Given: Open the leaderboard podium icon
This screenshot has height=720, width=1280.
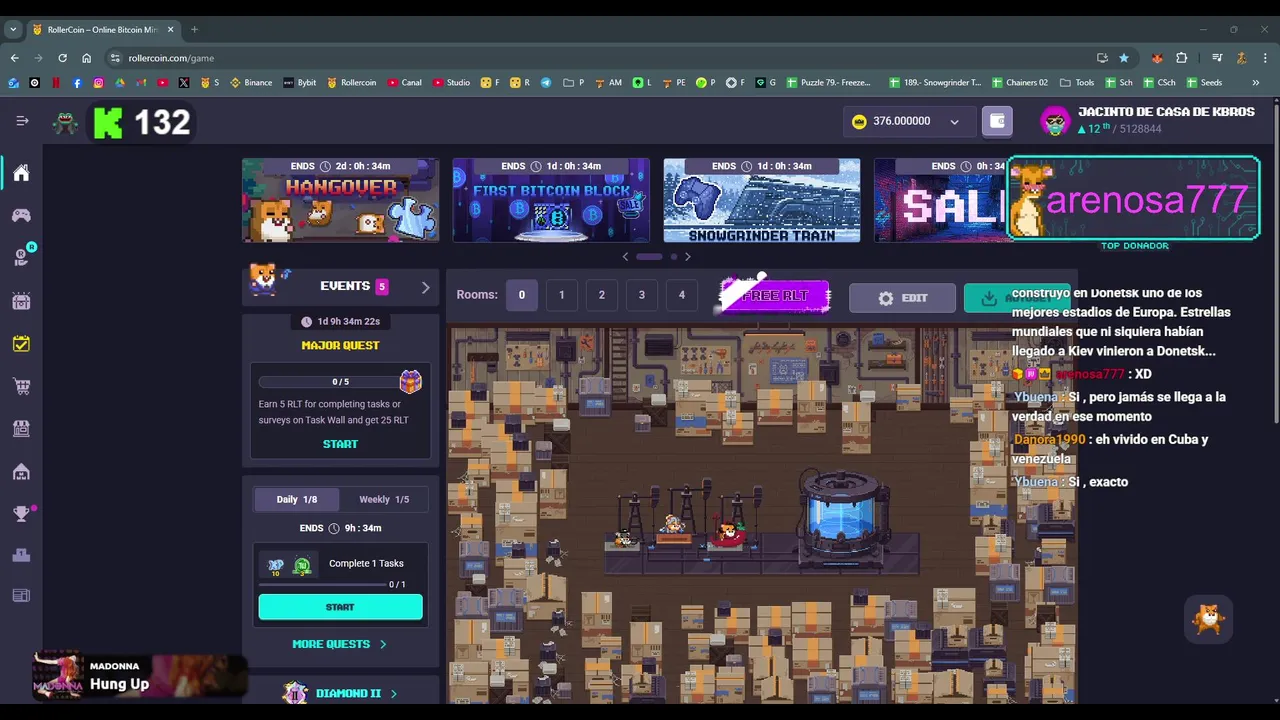Looking at the screenshot, I should [21, 556].
